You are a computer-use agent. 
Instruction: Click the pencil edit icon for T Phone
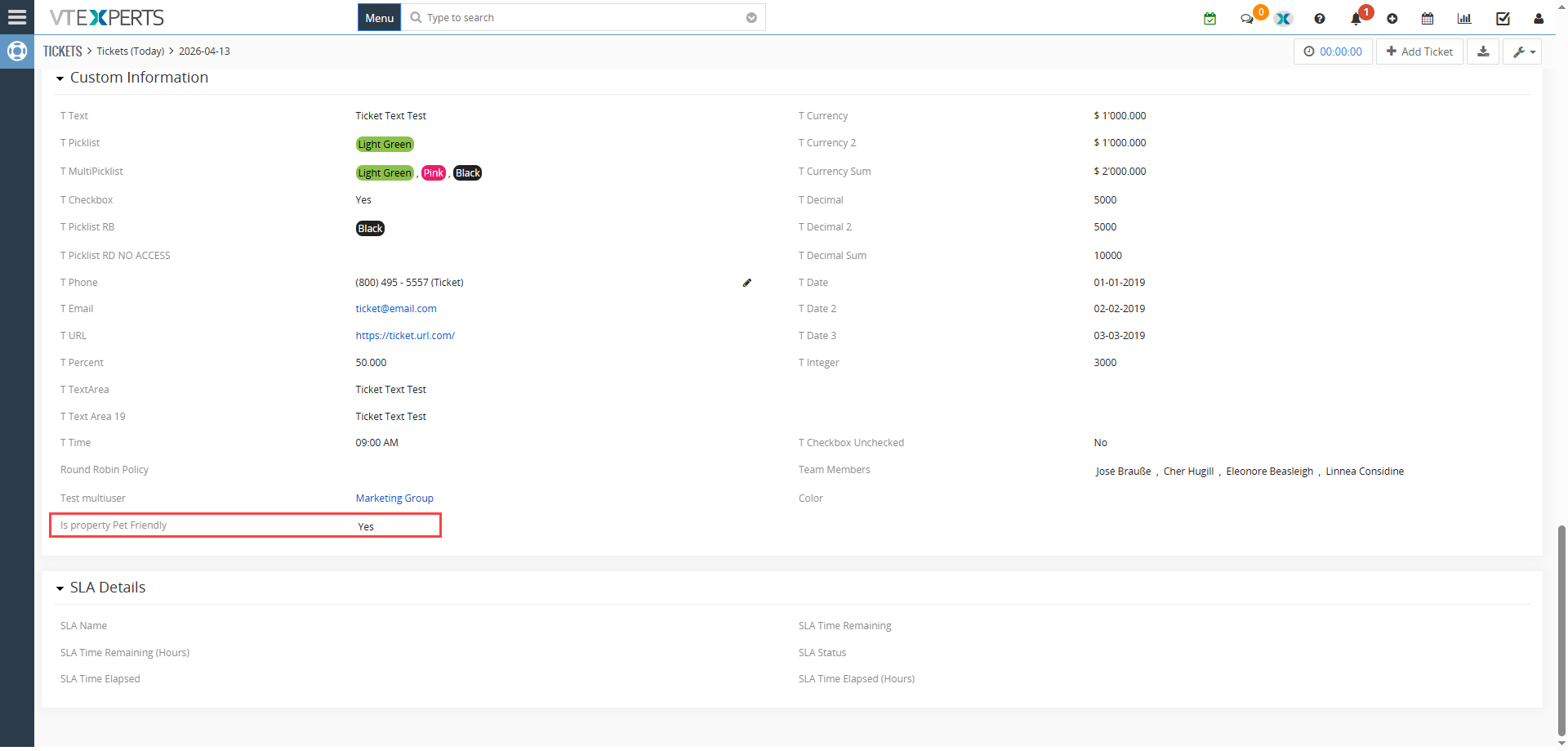point(746,283)
